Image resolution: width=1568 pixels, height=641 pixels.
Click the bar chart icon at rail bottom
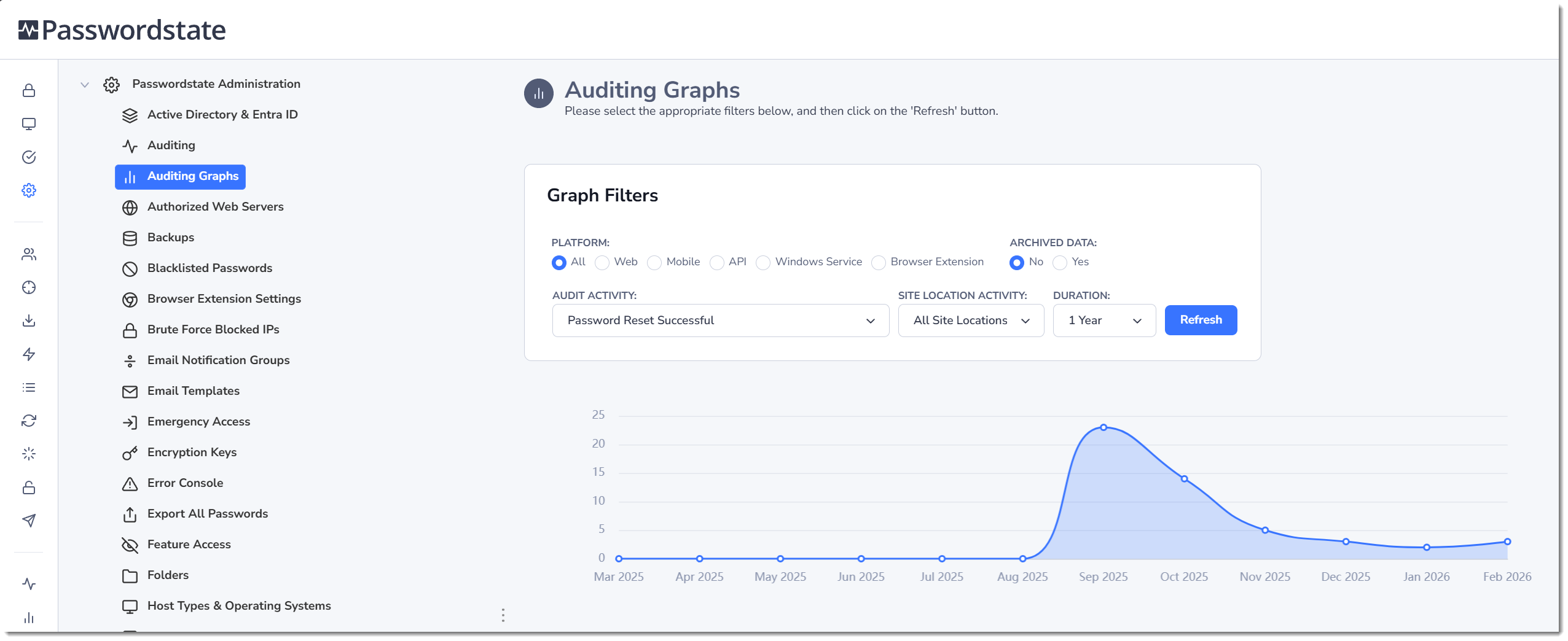pyautogui.click(x=29, y=618)
